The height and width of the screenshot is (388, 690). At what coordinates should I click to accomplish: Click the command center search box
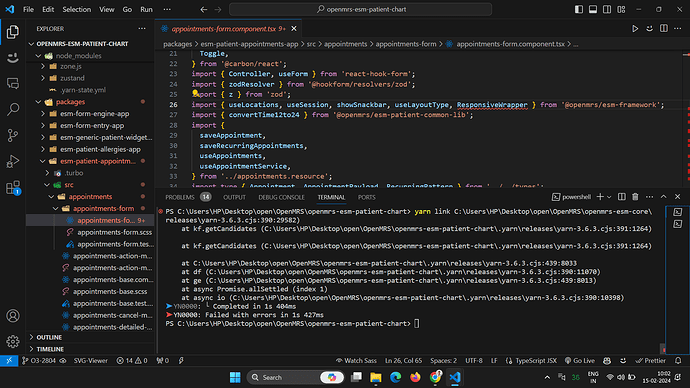tap(360, 9)
